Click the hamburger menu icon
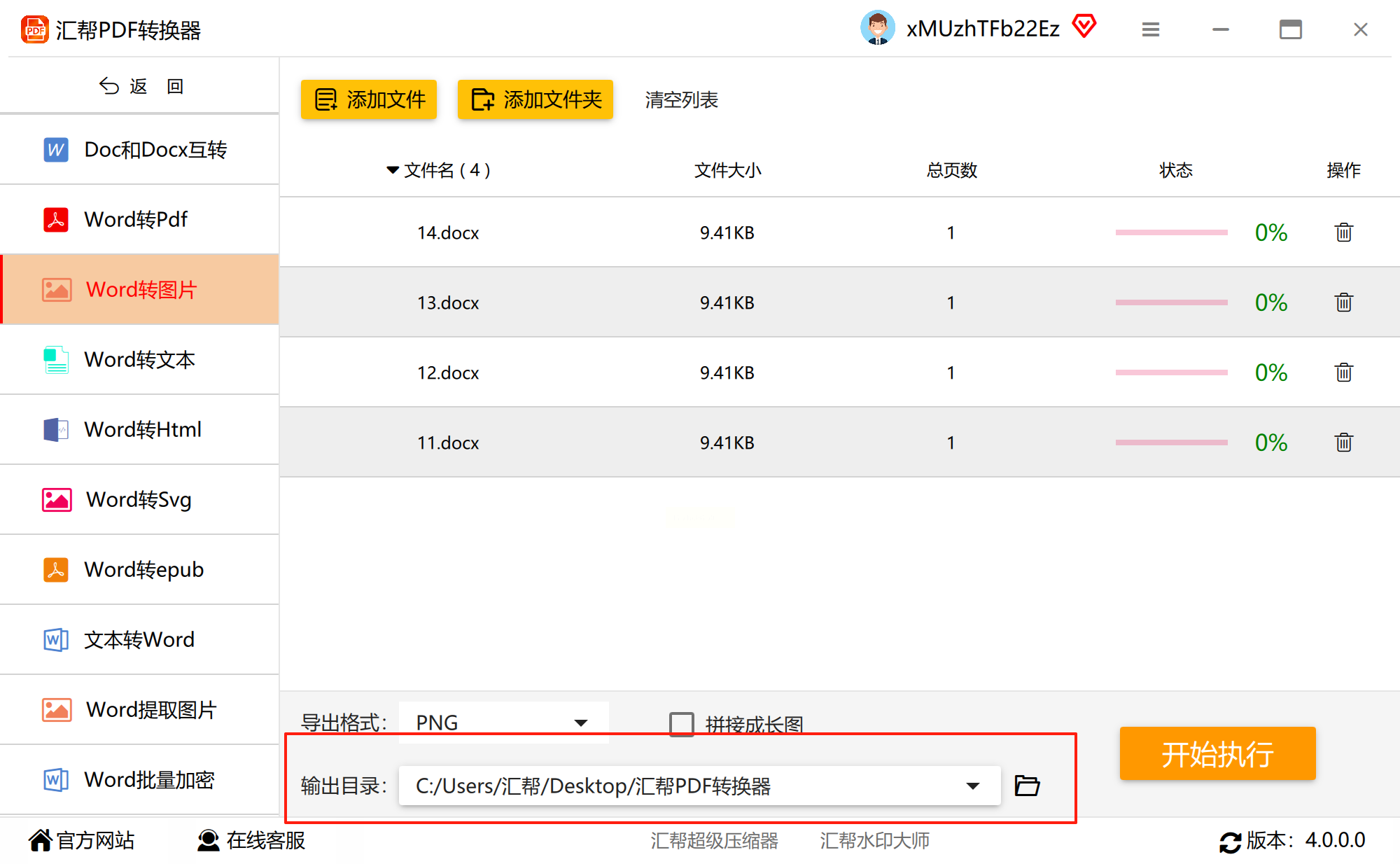 point(1151,29)
